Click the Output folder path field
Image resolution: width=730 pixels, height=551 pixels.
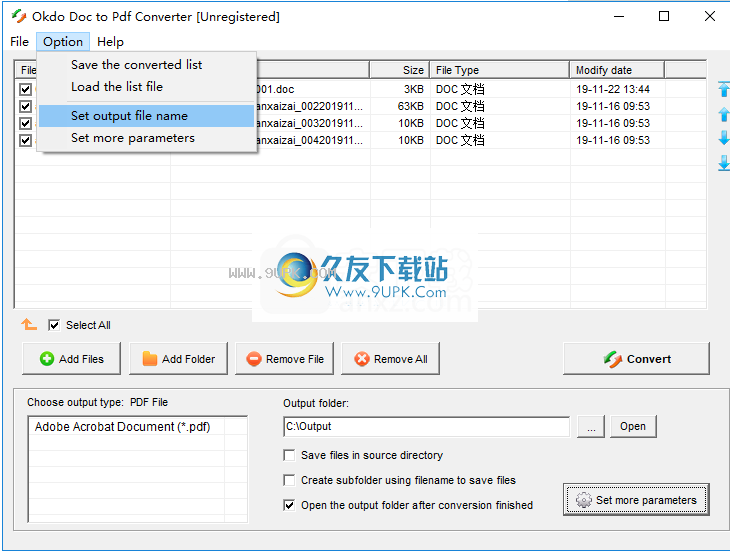tap(426, 426)
